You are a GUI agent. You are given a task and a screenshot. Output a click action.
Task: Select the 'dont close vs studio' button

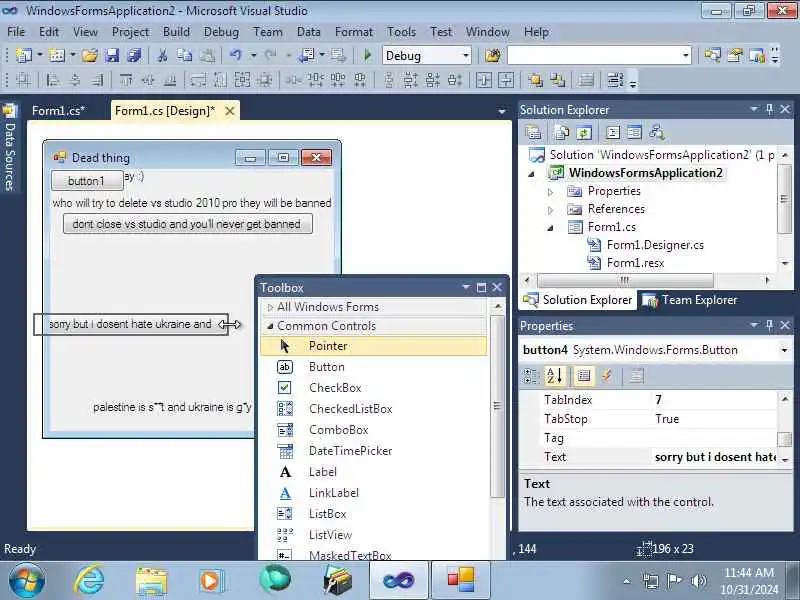[187, 224]
